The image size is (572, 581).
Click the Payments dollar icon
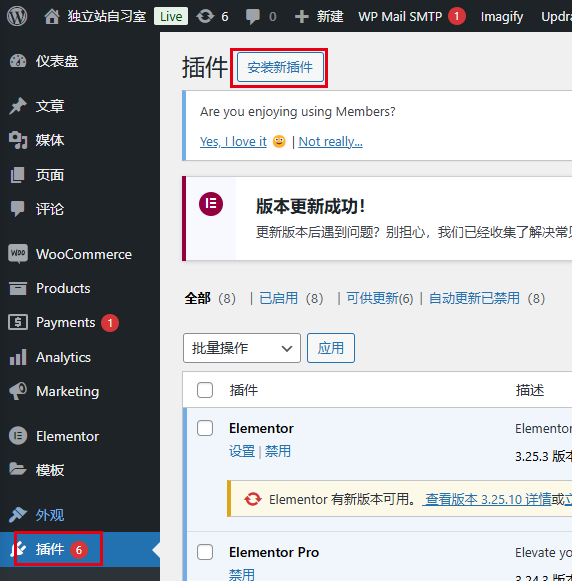coord(18,322)
